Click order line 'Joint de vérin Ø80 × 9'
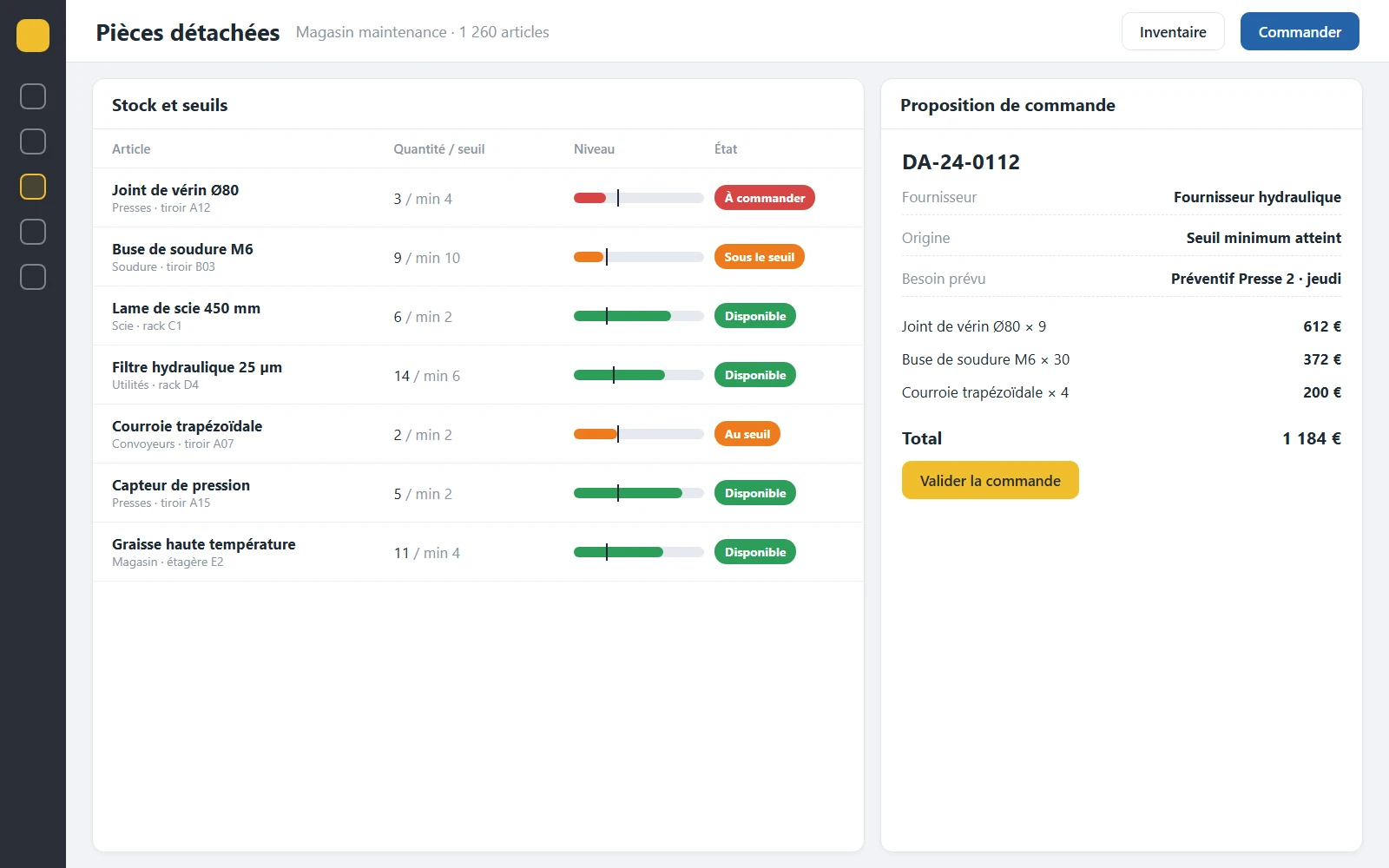This screenshot has height=868, width=1389. click(x=974, y=326)
